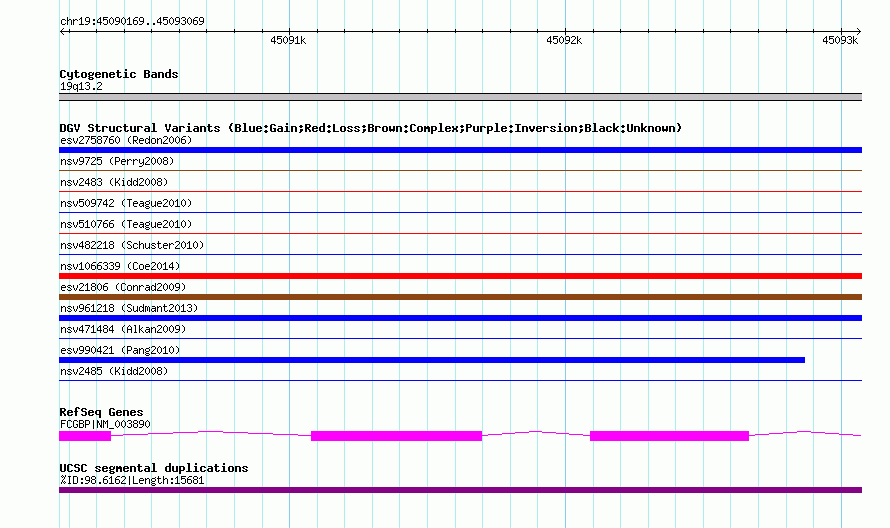Click the gray 19q13.2 cytogenetic band bar

point(460,97)
